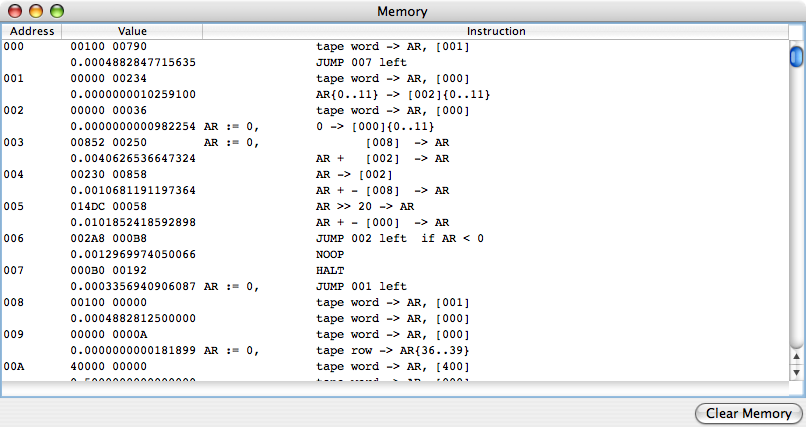Image resolution: width=806 pixels, height=427 pixels.
Task: Zoom the Memory window with green button
Action: coord(57,11)
